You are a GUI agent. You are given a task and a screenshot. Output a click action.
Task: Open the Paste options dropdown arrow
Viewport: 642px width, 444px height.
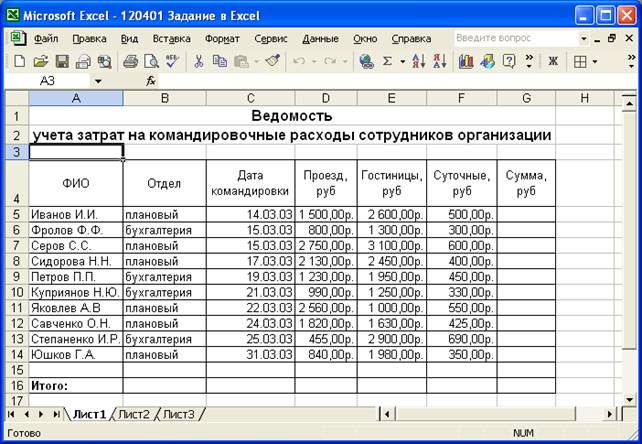[x=256, y=62]
